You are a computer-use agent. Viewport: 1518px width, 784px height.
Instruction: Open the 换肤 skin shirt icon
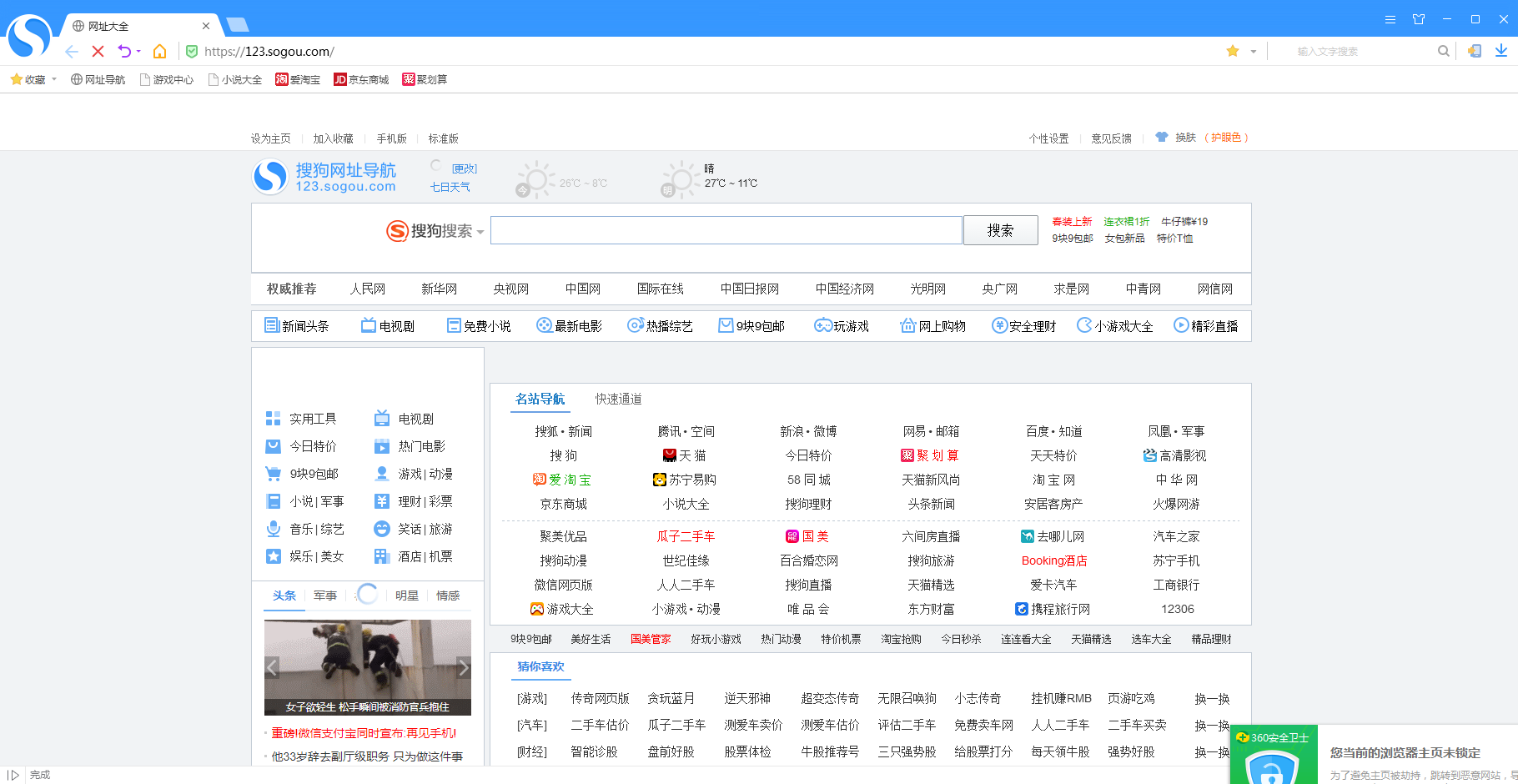click(1162, 138)
